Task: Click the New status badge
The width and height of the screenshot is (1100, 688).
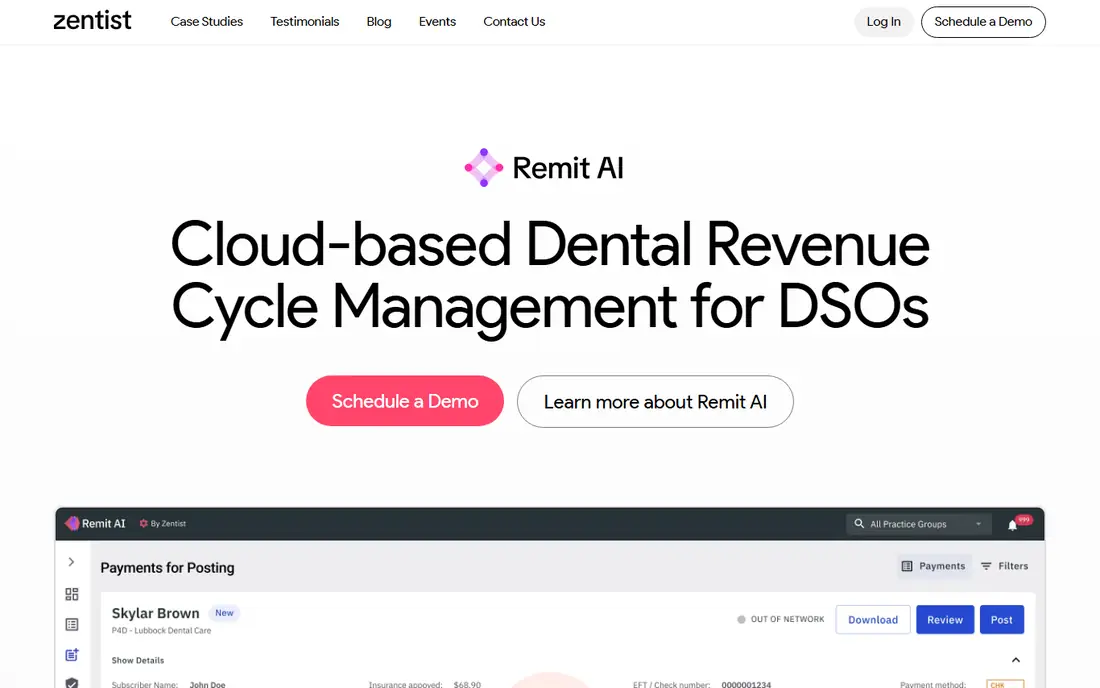Action: [x=224, y=613]
